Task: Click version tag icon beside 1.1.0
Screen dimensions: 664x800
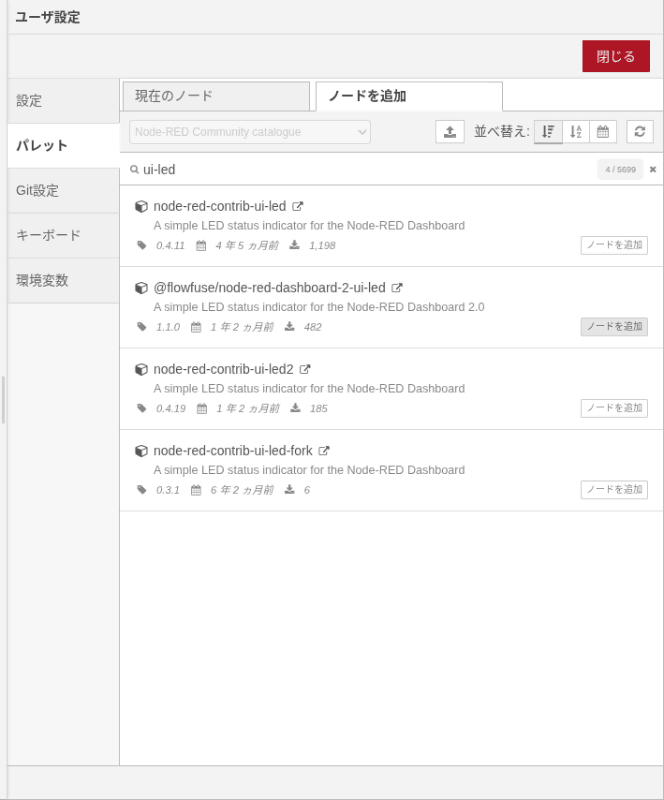Action: (x=142, y=327)
